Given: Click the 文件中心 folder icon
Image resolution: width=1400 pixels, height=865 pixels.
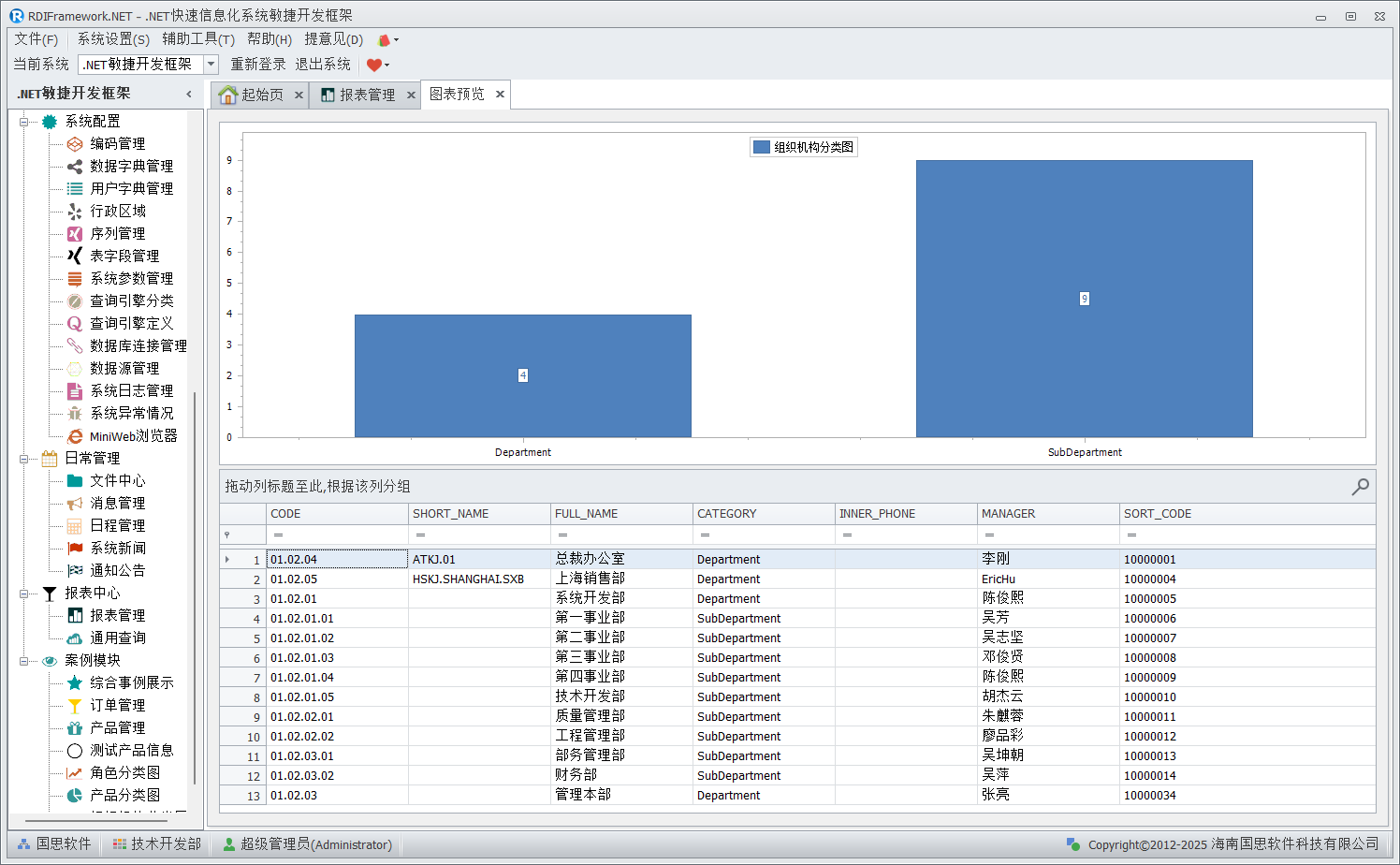Looking at the screenshot, I should click(75, 481).
